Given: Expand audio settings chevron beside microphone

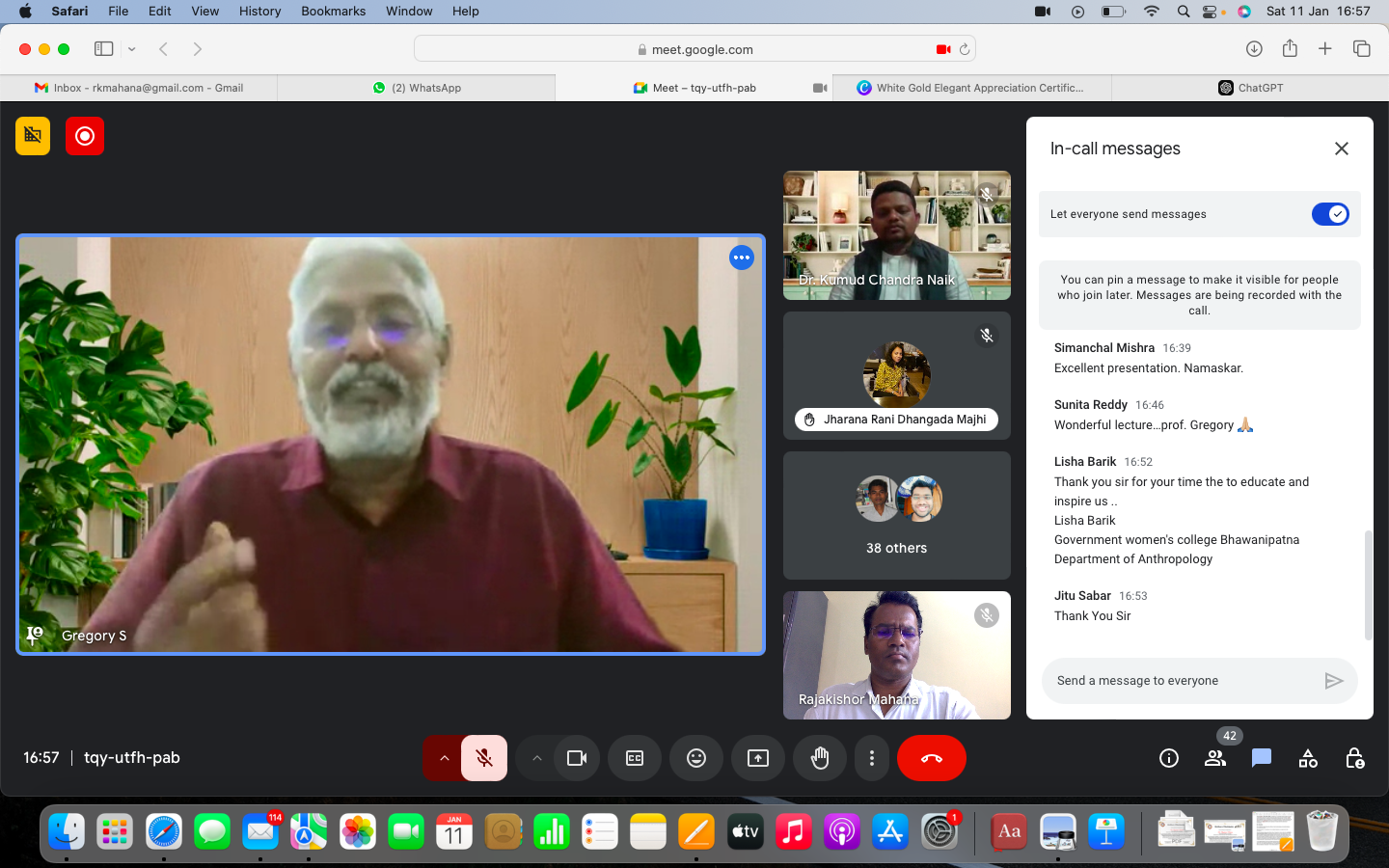Looking at the screenshot, I should point(444,758).
